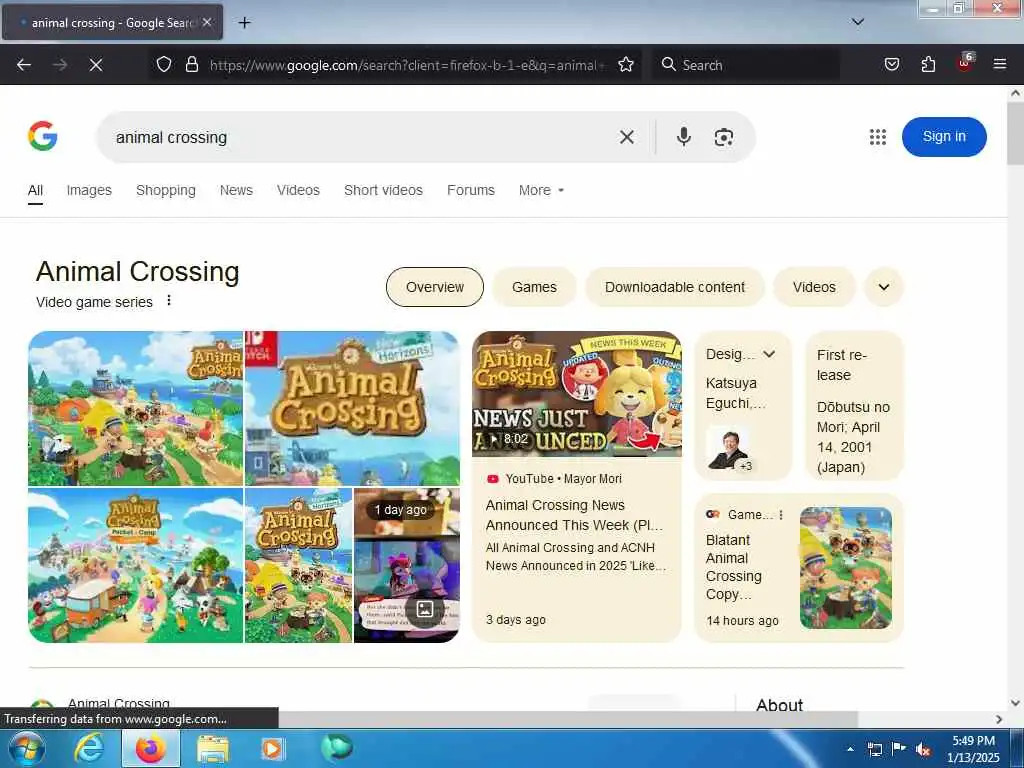
Task: Select the Overview chip
Action: pos(435,287)
